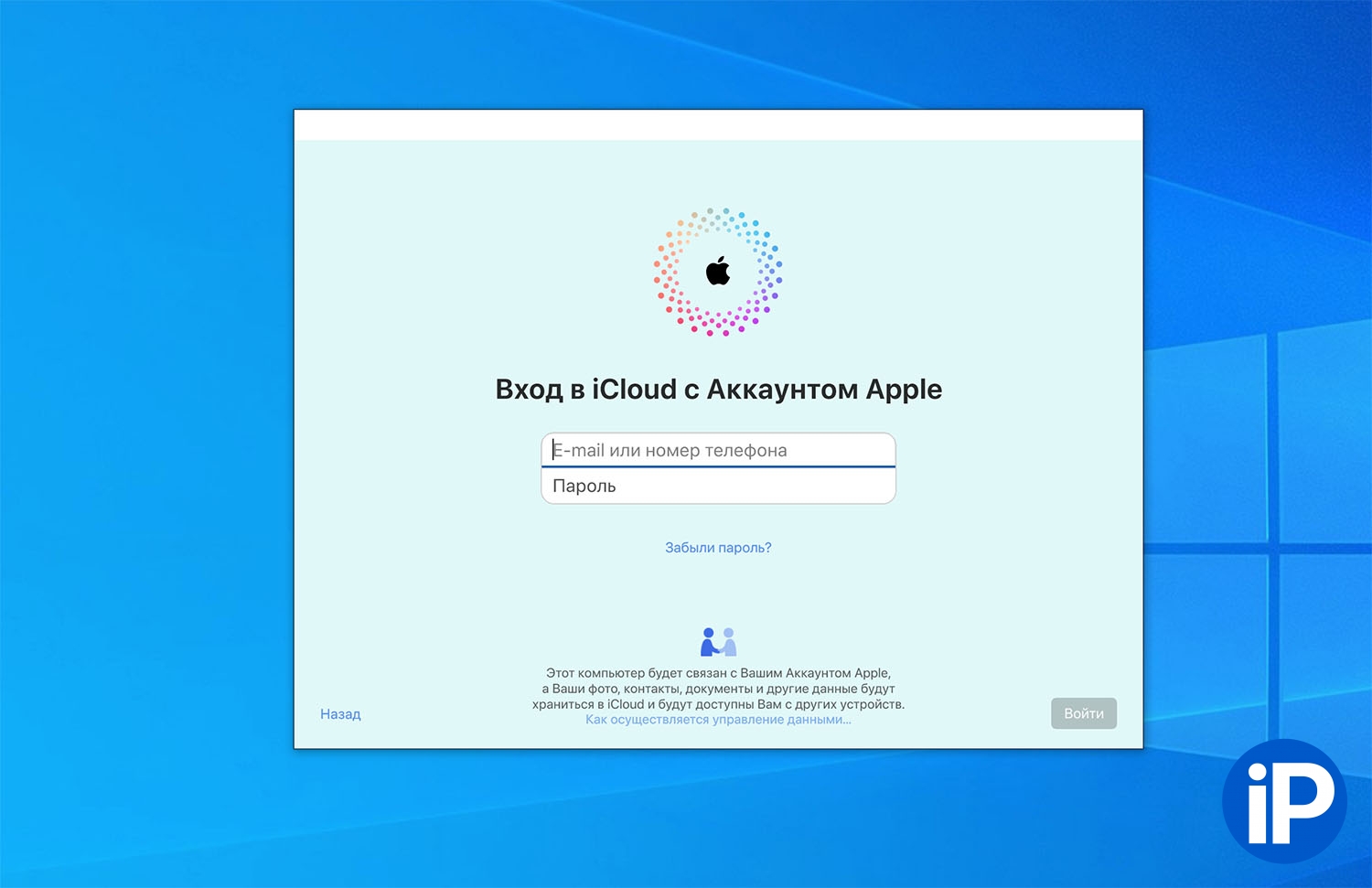Go back with the Назад link
This screenshot has width=1372, height=888.
click(340, 714)
